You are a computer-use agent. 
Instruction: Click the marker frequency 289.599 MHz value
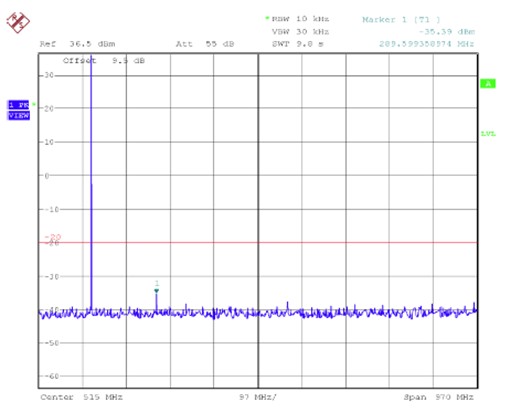[426, 44]
